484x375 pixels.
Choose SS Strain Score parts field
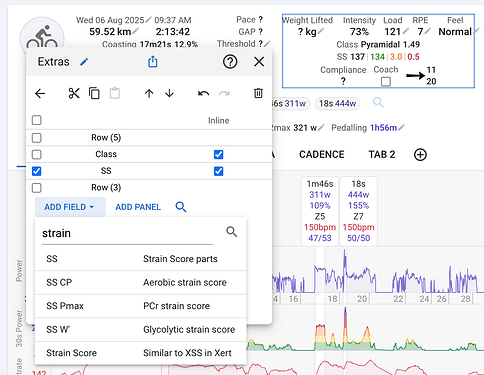coord(140,259)
